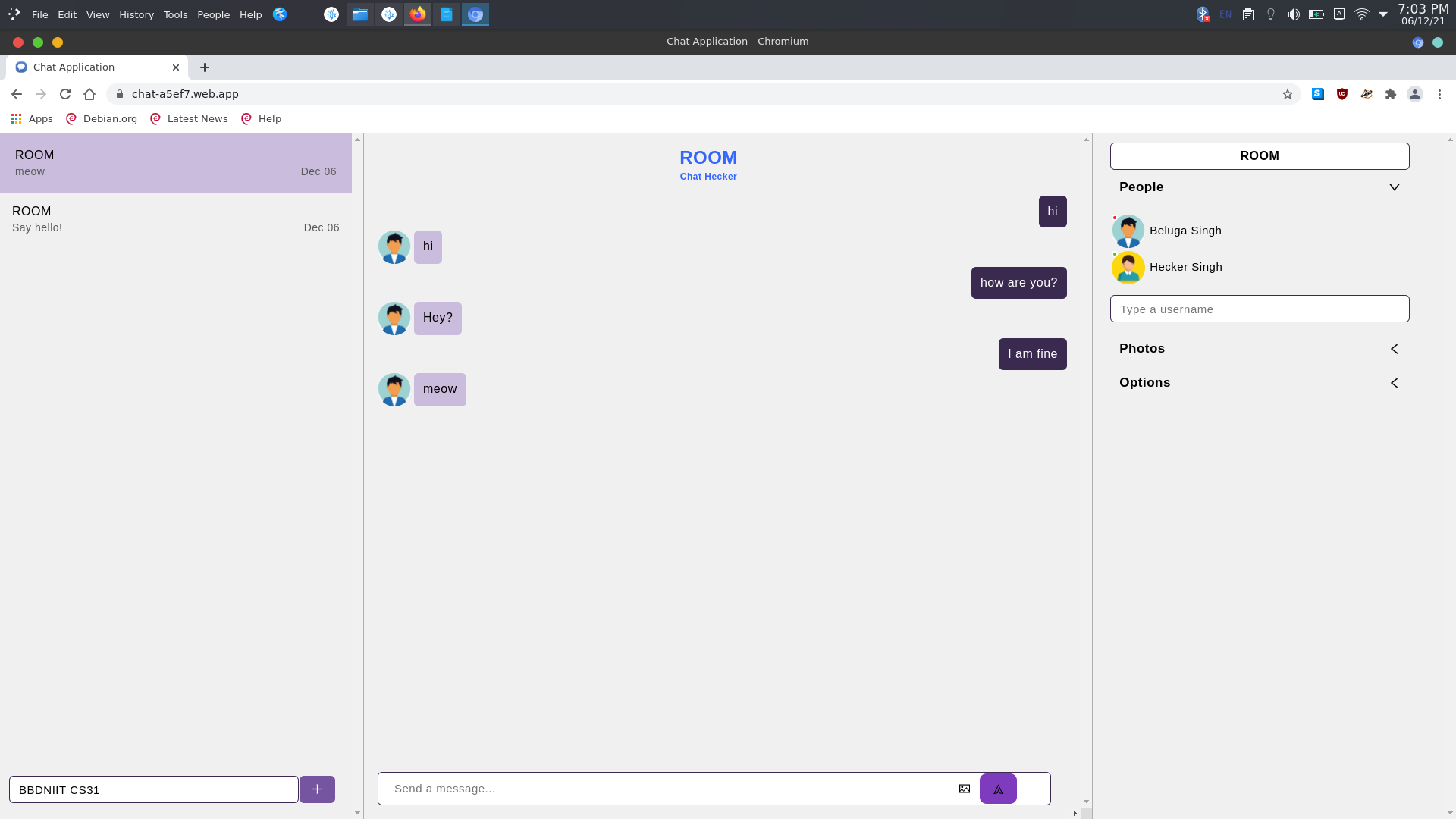Collapse the People section
The height and width of the screenshot is (819, 1456).
coord(1394,187)
